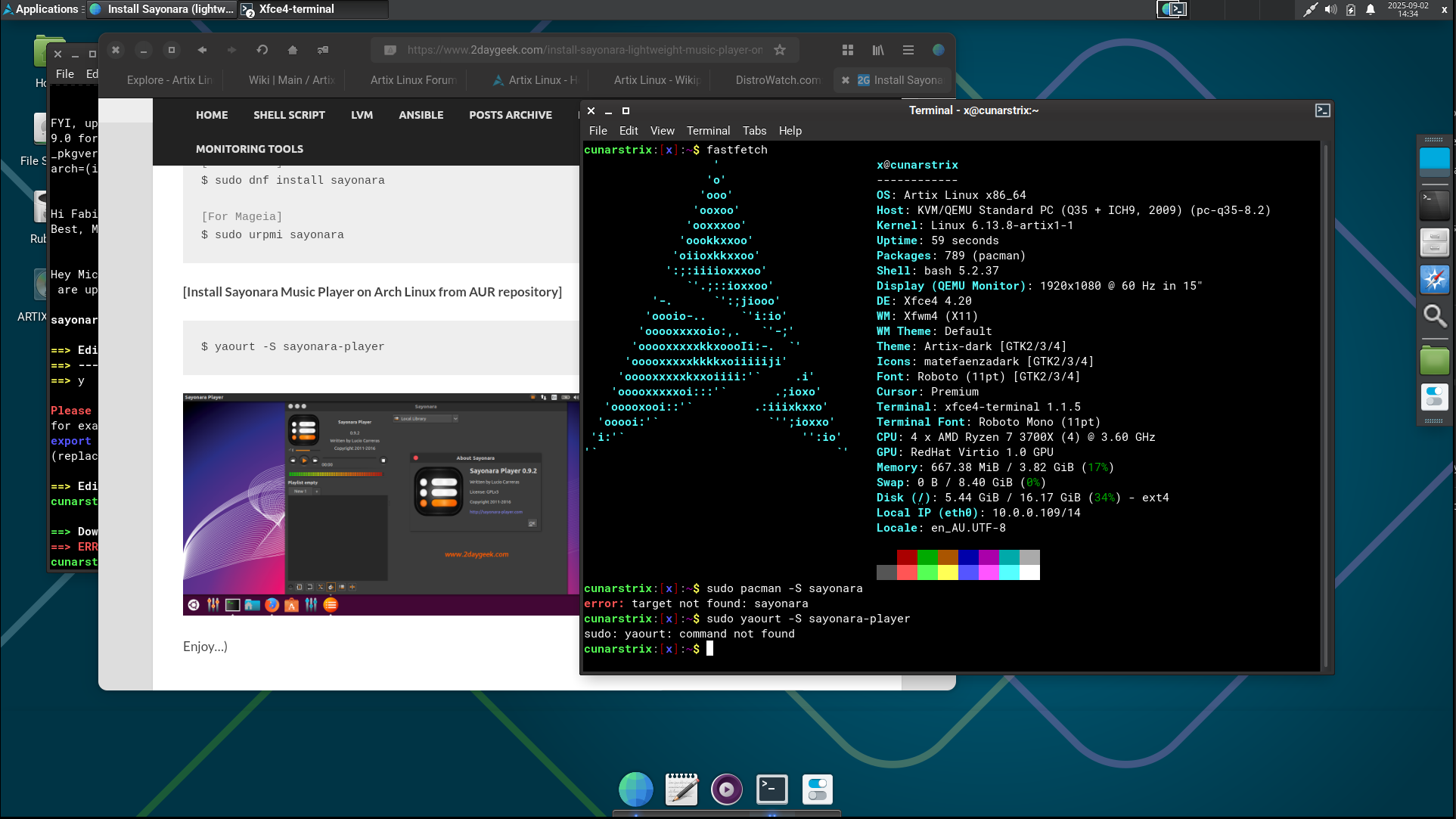Image resolution: width=1456 pixels, height=819 pixels.
Task: Open the magnifier search icon in side panel
Action: [x=1434, y=315]
